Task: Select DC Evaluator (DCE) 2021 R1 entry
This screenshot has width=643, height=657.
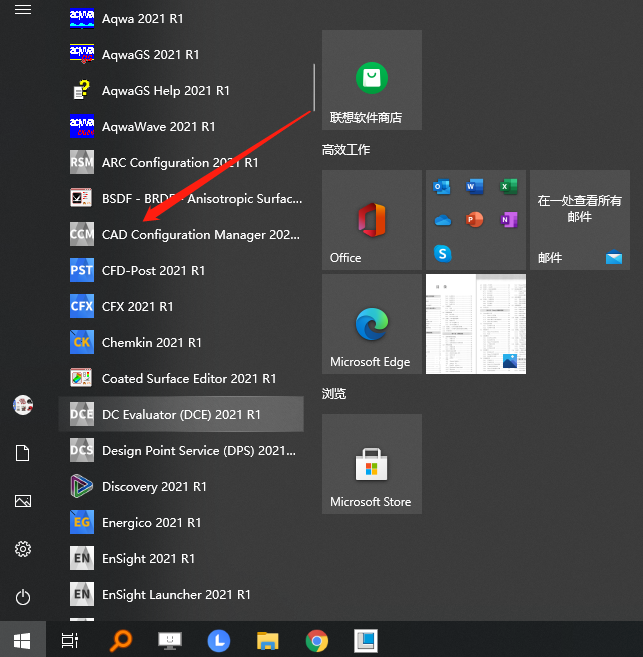Action: 180,415
